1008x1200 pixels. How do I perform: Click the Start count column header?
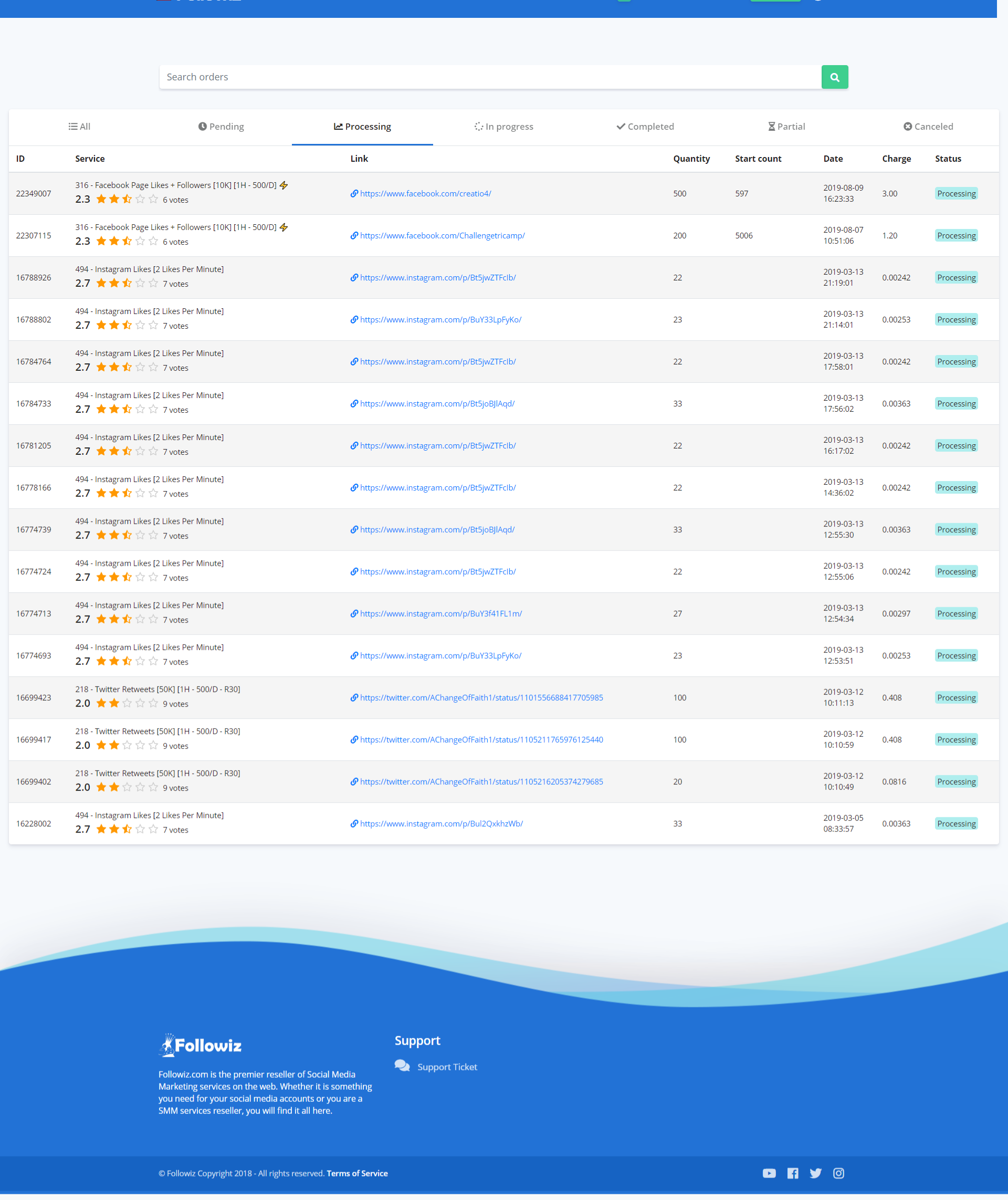tap(758, 159)
